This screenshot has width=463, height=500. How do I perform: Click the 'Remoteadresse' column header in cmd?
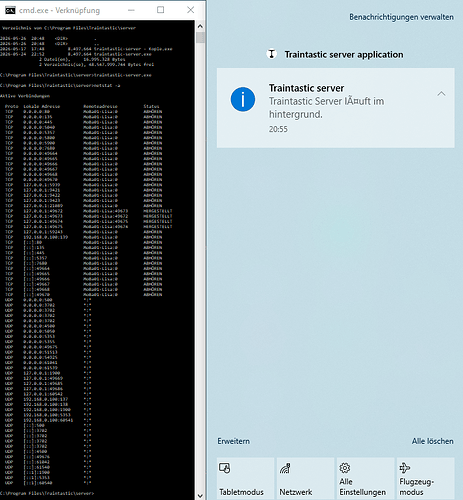coord(100,106)
